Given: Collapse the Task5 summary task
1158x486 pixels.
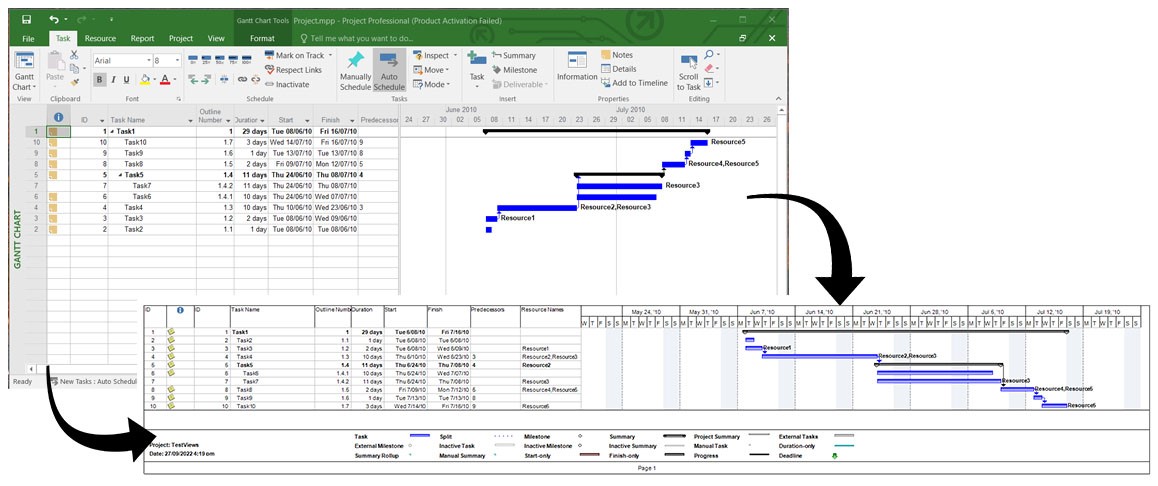Looking at the screenshot, I should point(120,174).
